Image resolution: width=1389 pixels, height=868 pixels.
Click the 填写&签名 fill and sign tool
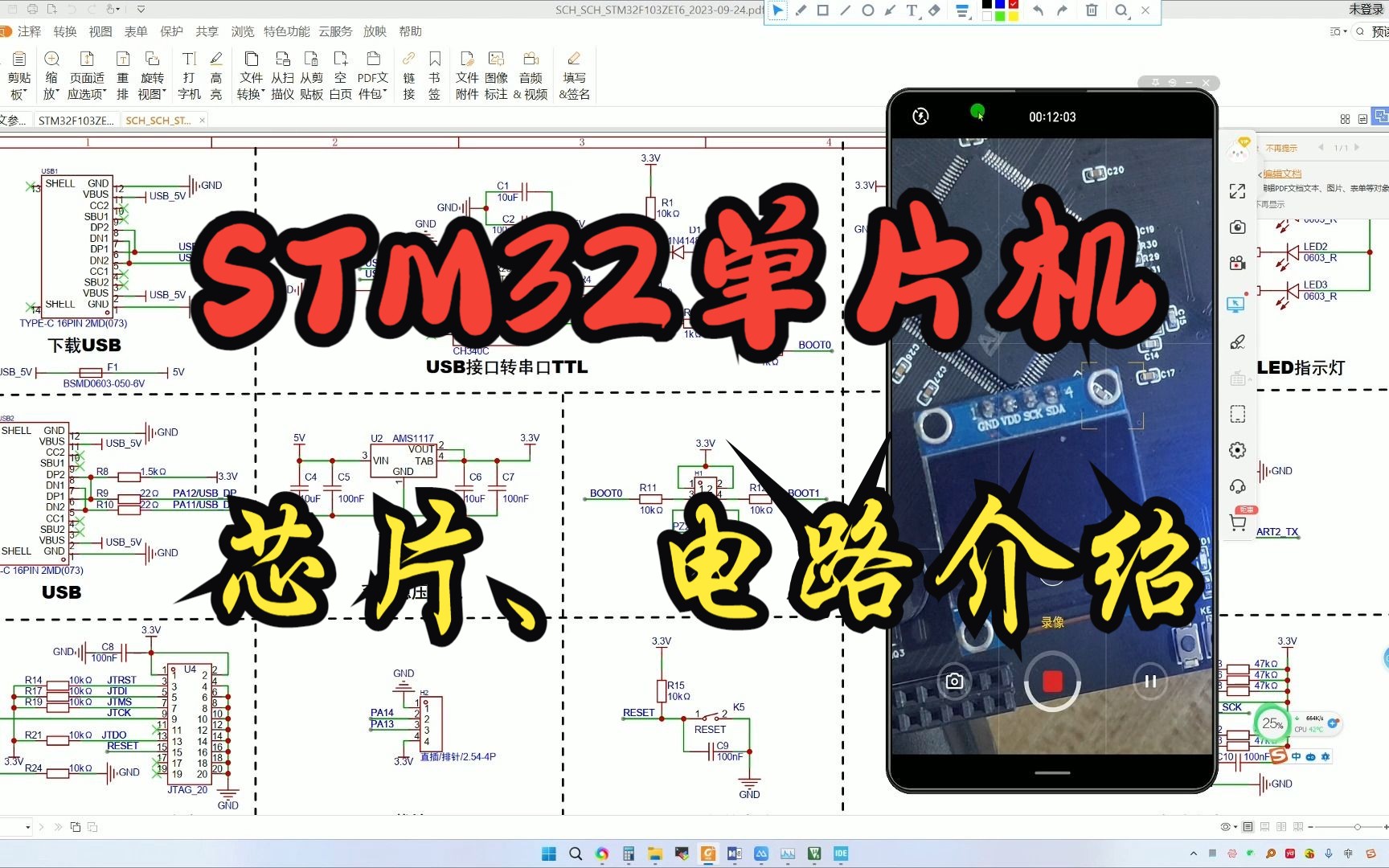click(574, 76)
